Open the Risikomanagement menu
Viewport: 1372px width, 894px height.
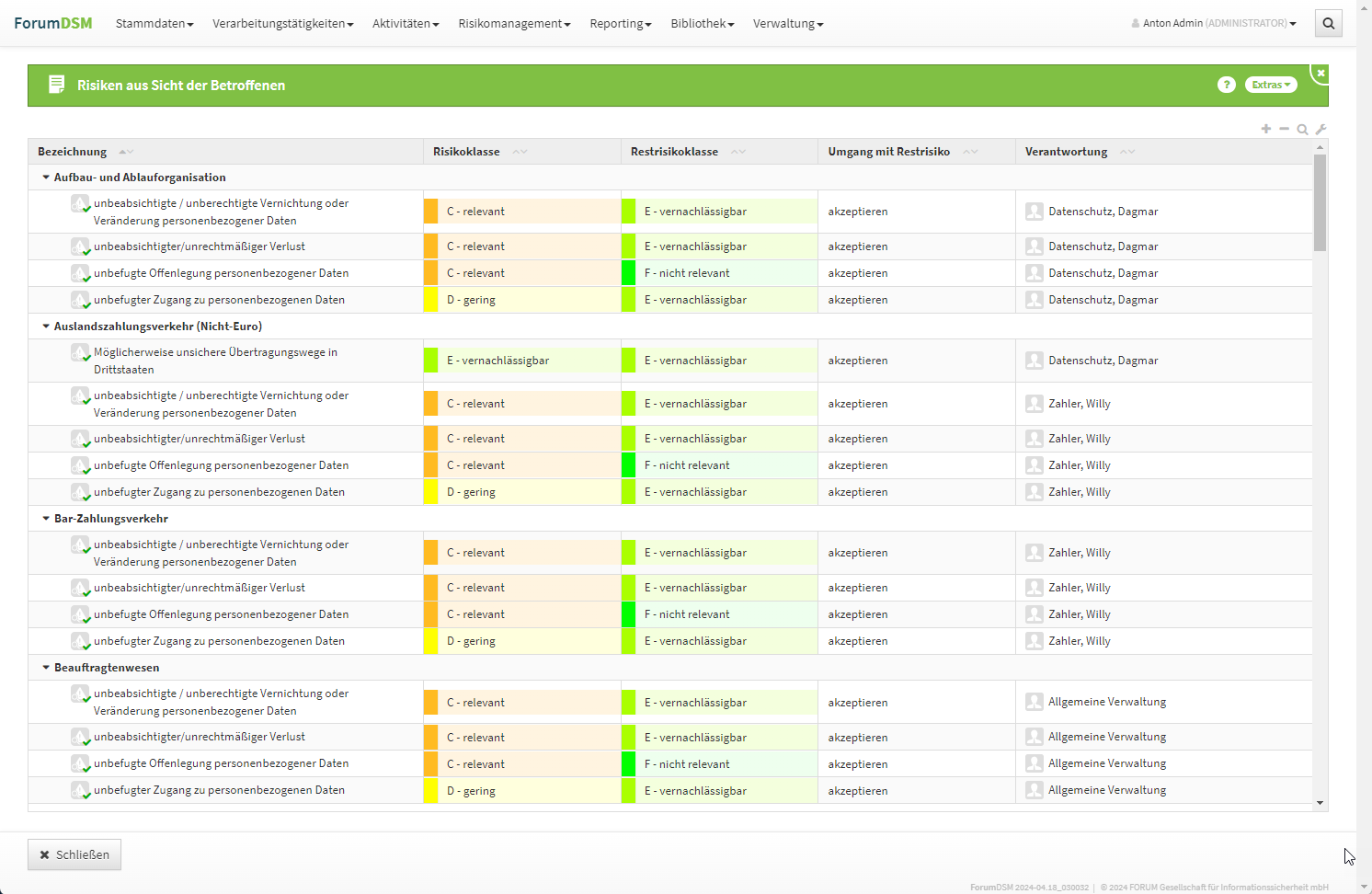point(514,24)
